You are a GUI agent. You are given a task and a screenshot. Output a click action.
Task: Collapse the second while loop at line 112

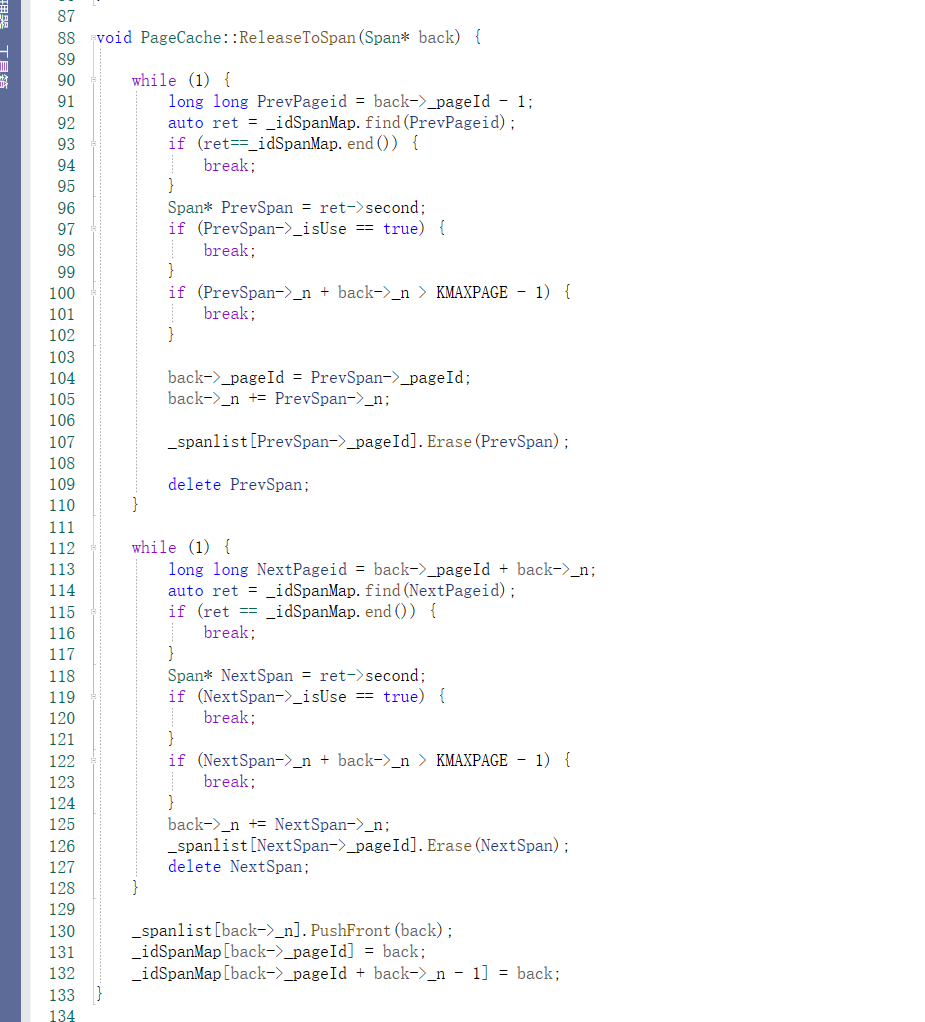coord(93,548)
